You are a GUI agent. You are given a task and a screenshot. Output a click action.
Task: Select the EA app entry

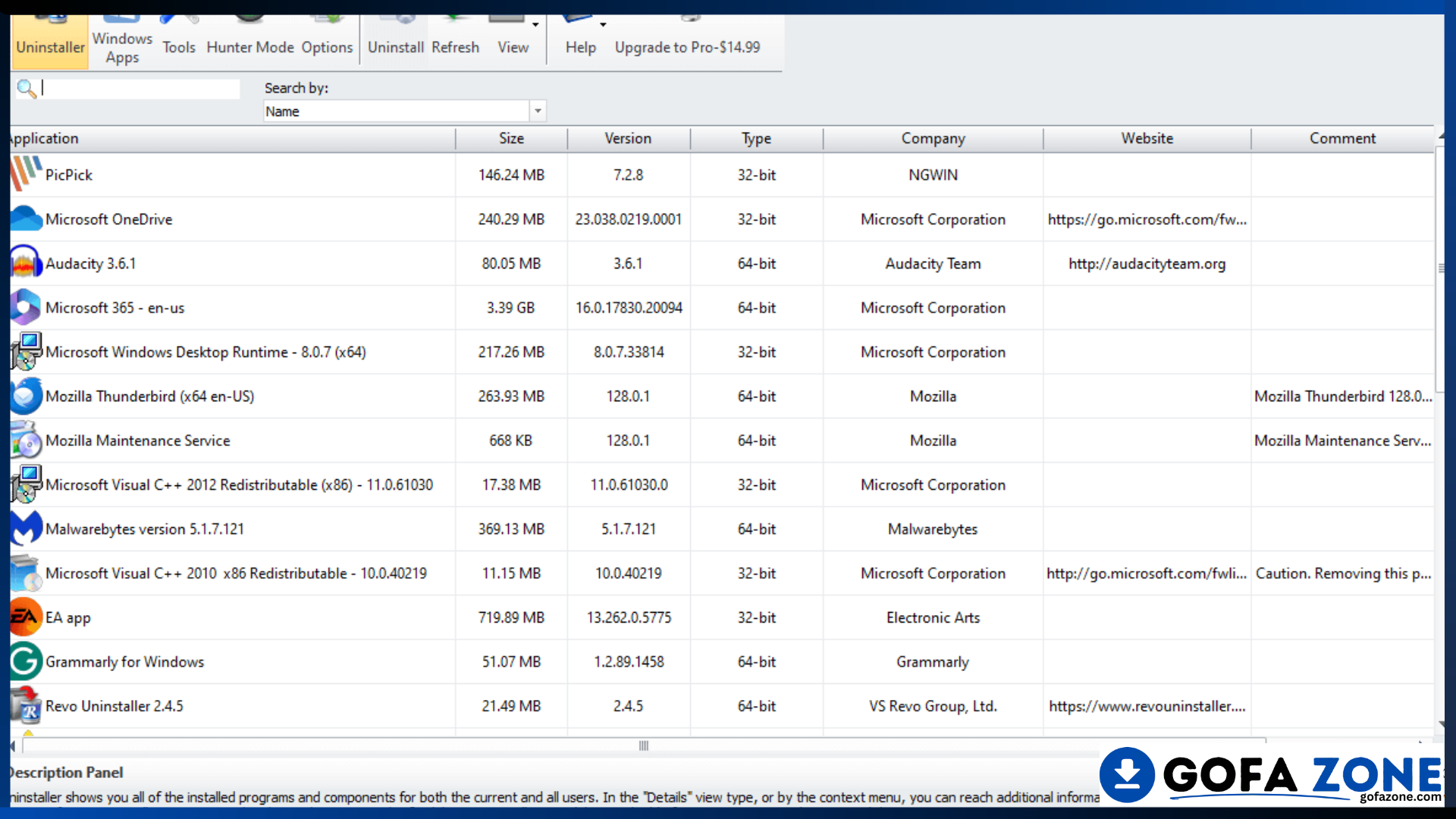click(68, 617)
